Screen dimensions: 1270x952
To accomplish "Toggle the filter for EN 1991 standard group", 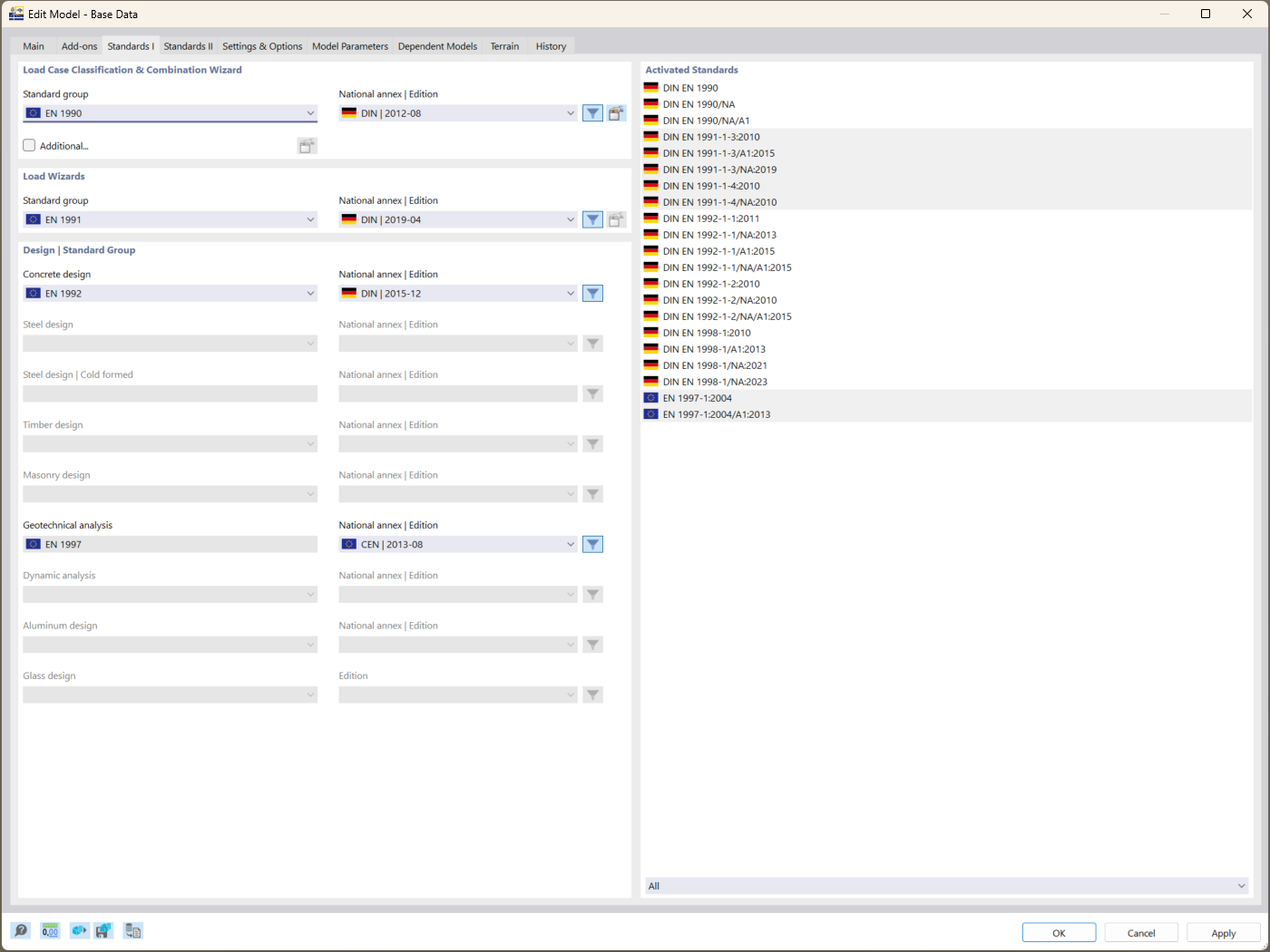I will point(592,219).
